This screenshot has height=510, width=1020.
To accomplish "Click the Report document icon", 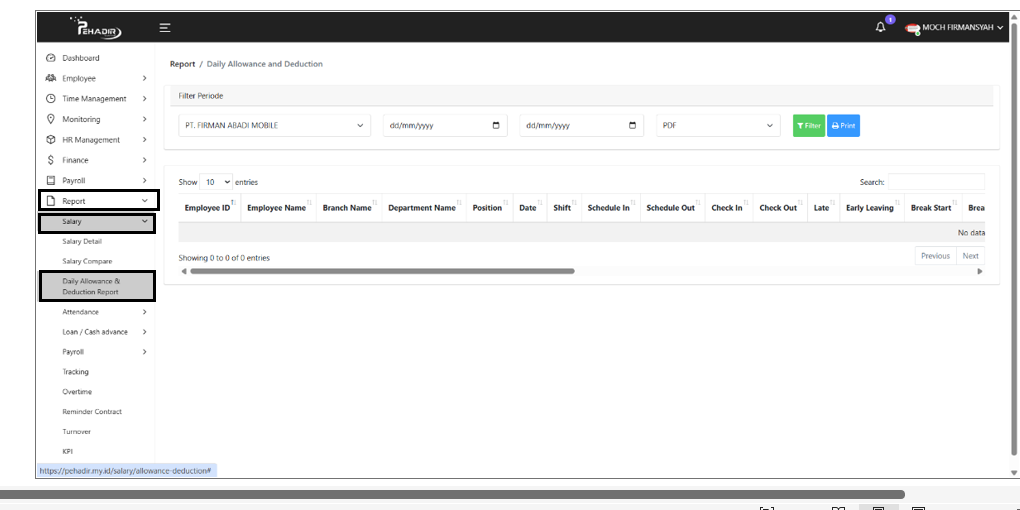I will point(51,201).
